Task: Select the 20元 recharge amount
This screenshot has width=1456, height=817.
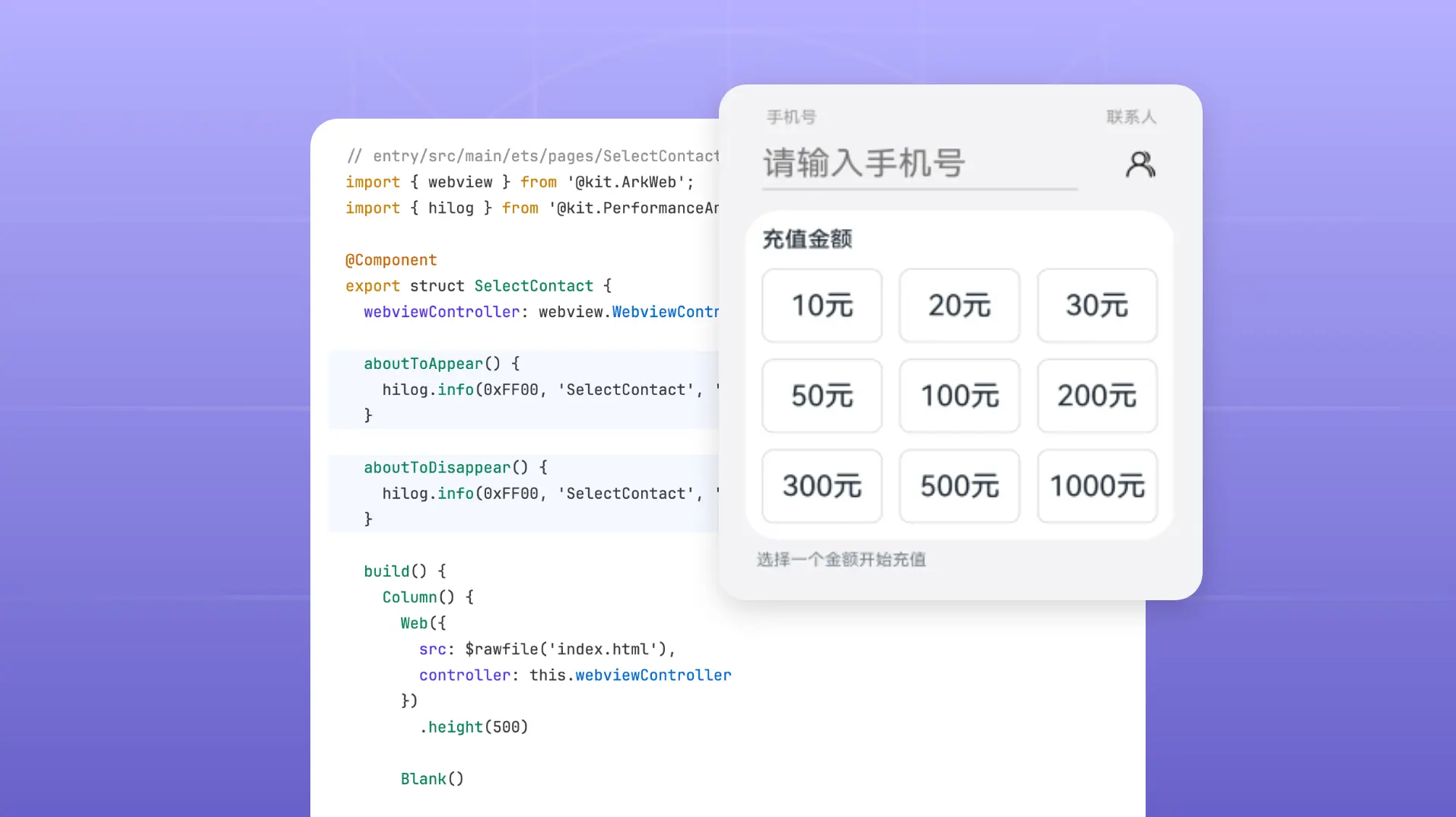Action: (x=959, y=305)
